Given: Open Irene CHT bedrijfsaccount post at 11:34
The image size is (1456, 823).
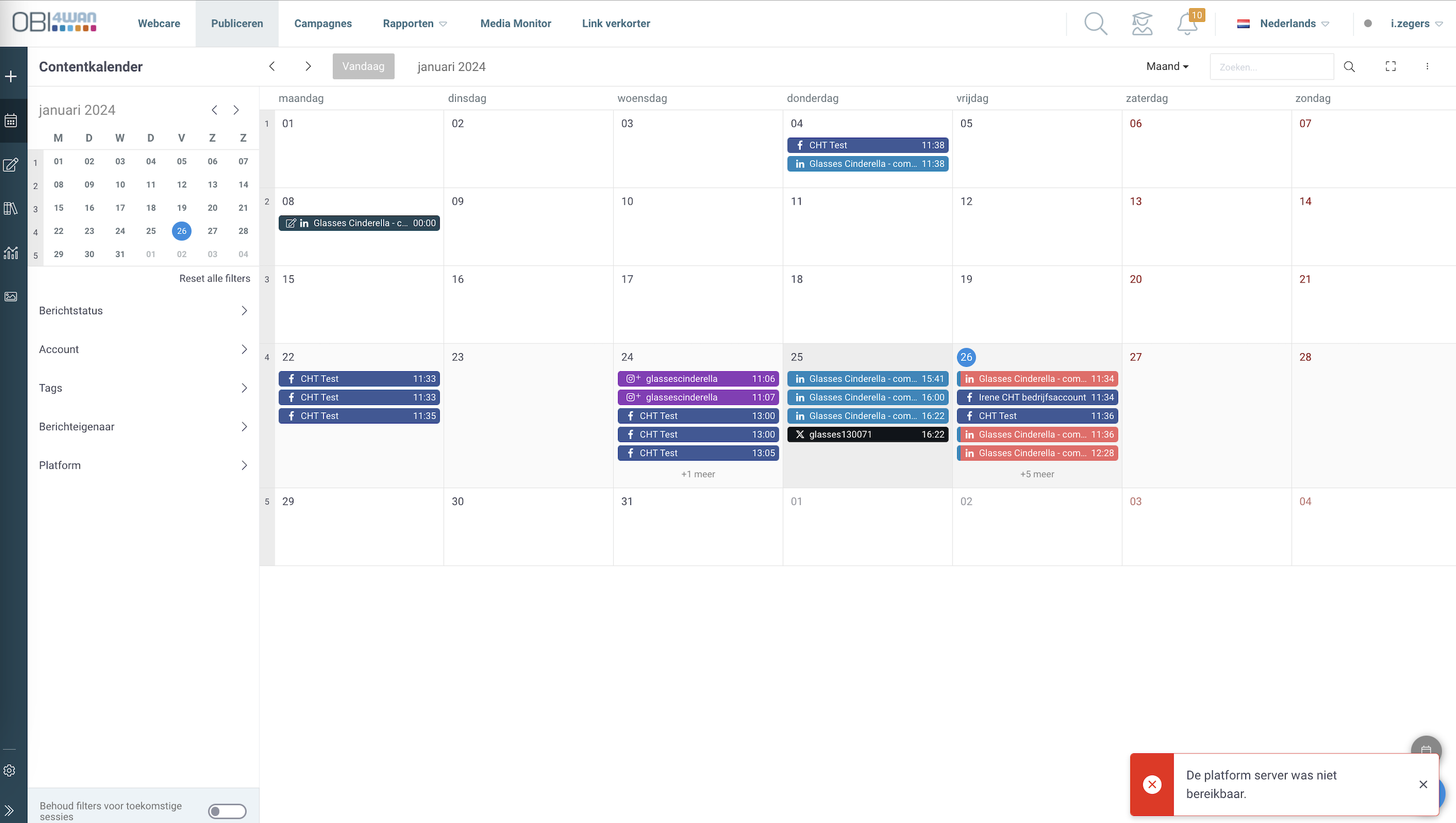Looking at the screenshot, I should point(1037,397).
